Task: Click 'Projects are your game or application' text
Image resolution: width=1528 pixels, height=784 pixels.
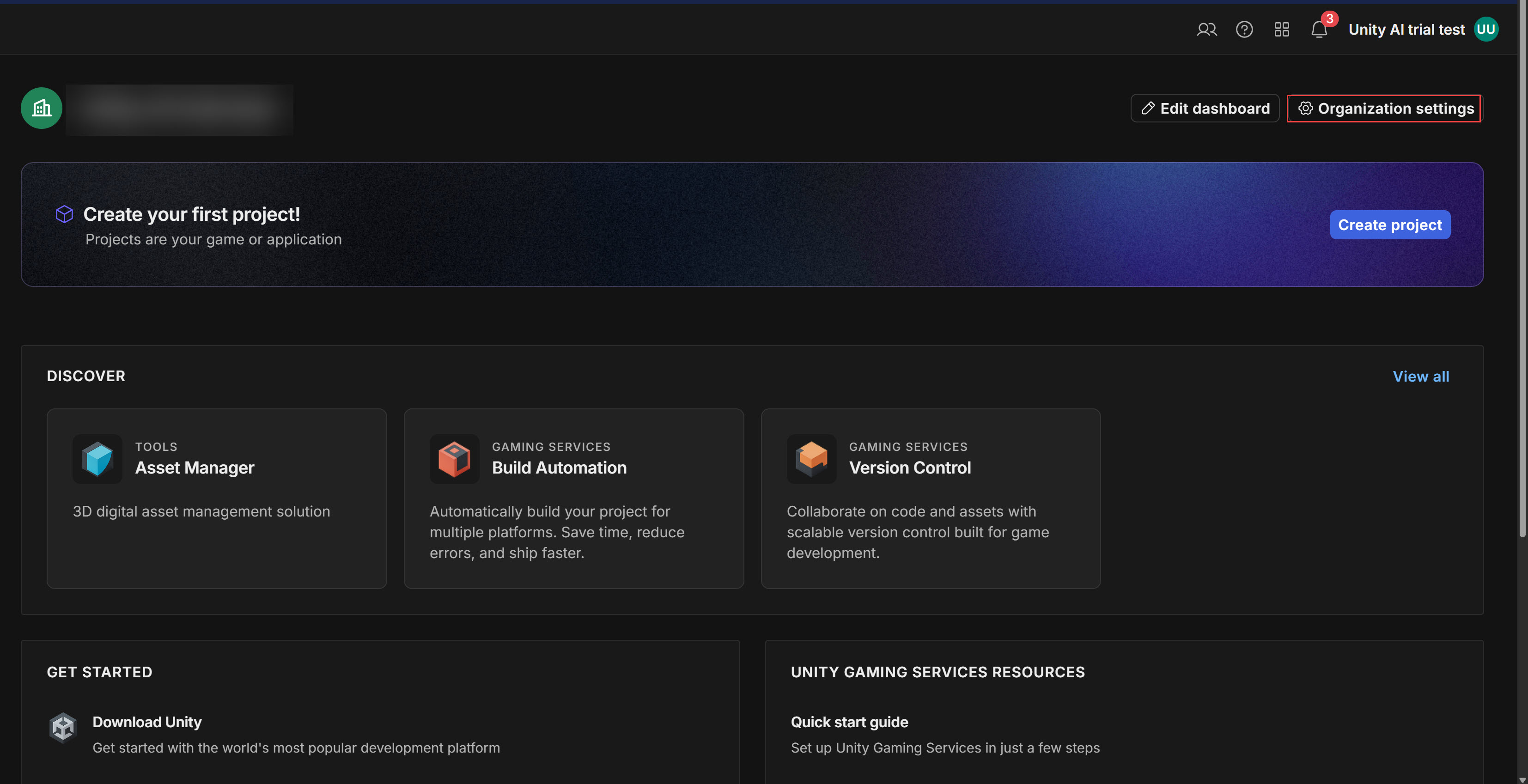Action: (213, 240)
